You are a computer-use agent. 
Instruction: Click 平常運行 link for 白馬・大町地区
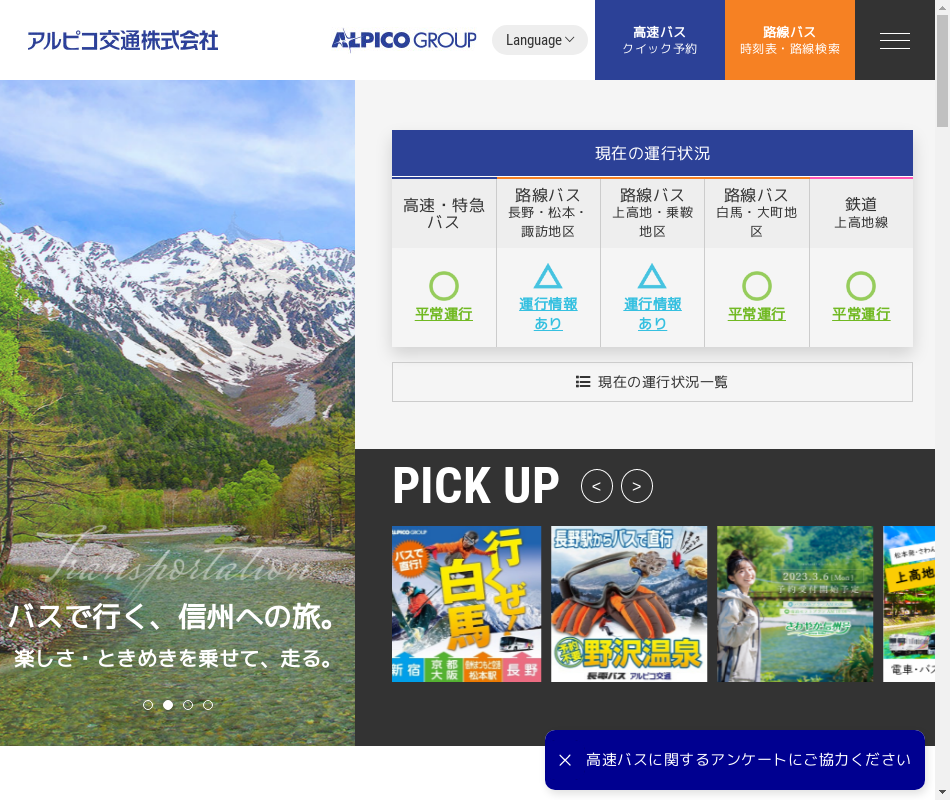tap(757, 314)
